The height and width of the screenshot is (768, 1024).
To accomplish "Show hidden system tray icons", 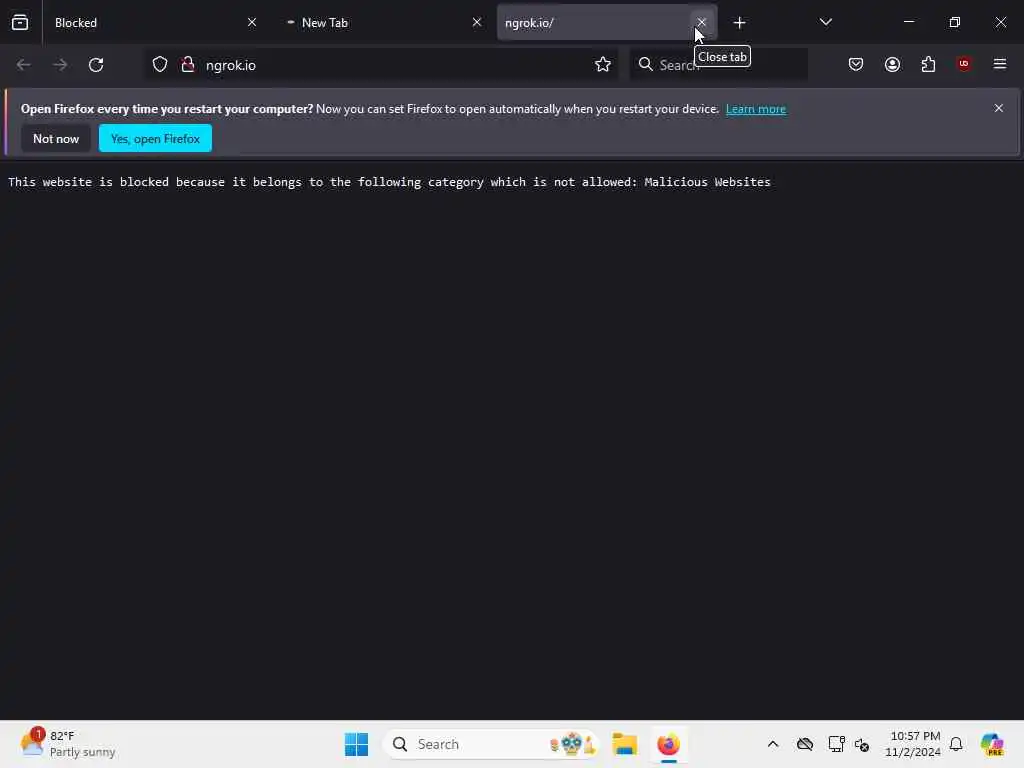I will (x=773, y=744).
